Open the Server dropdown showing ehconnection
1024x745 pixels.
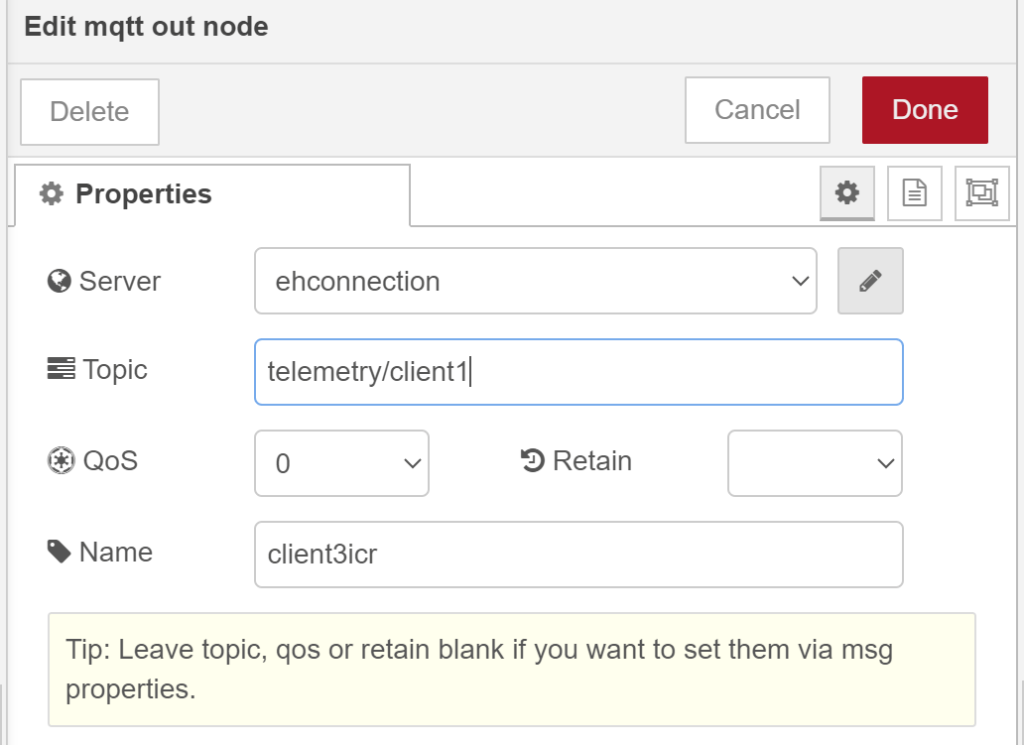(535, 281)
